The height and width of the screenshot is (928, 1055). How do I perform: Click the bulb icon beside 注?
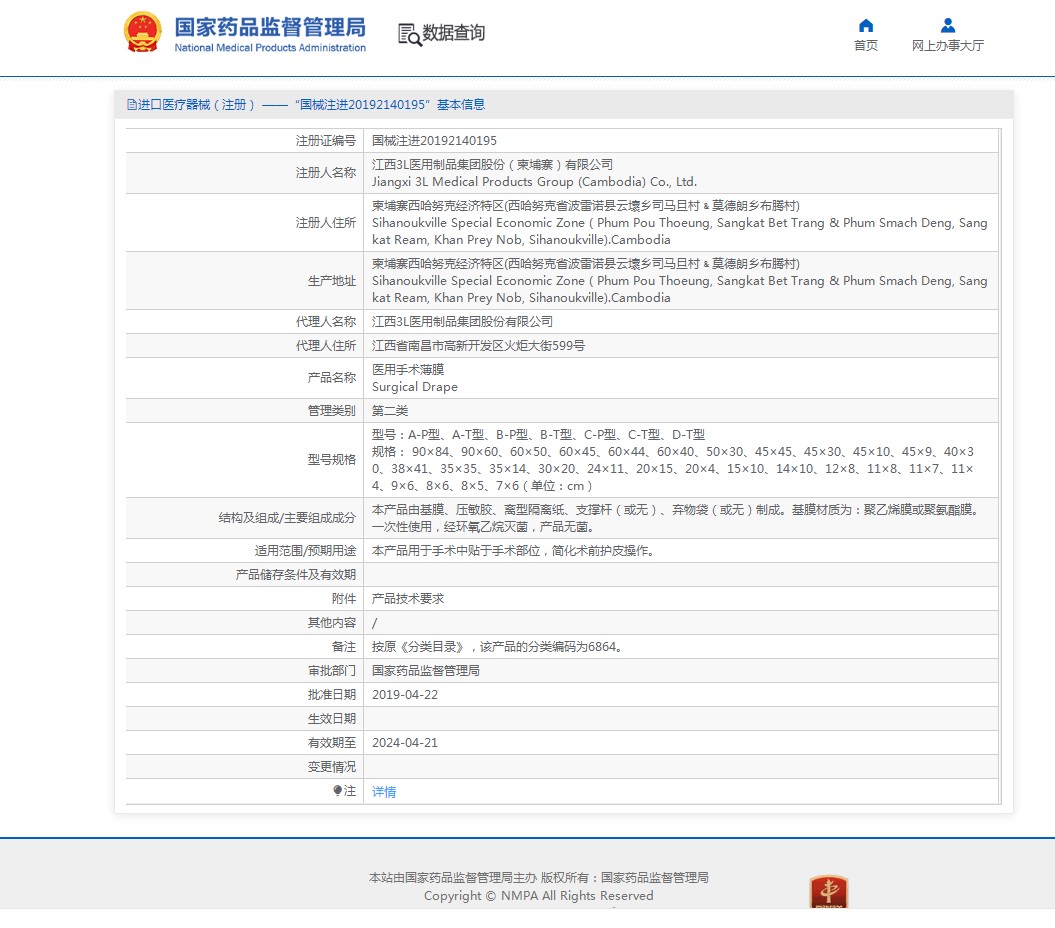[338, 791]
